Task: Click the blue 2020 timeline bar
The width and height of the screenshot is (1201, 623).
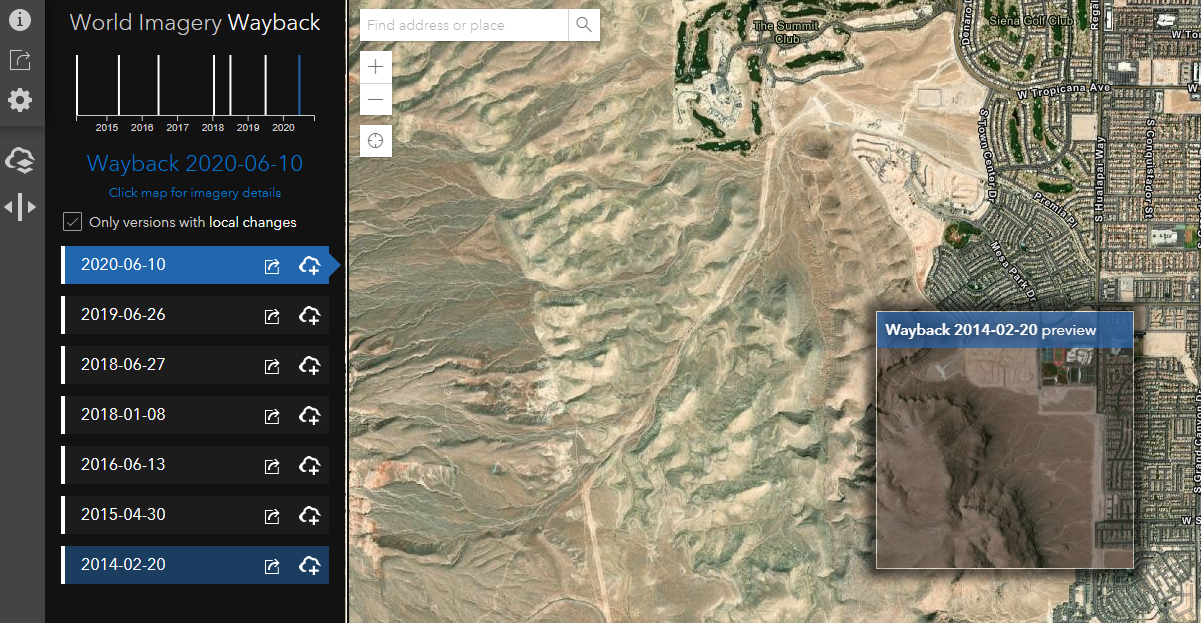Action: click(299, 85)
